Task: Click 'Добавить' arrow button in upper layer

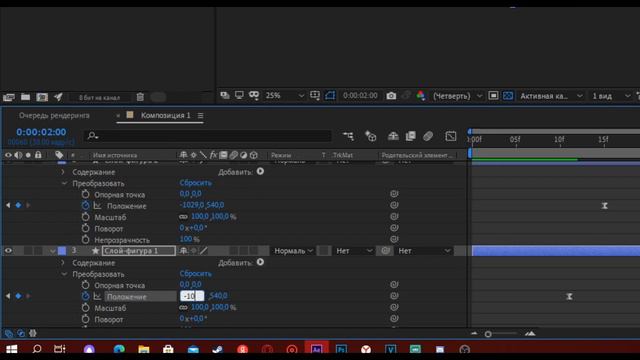Action: pyautogui.click(x=260, y=171)
